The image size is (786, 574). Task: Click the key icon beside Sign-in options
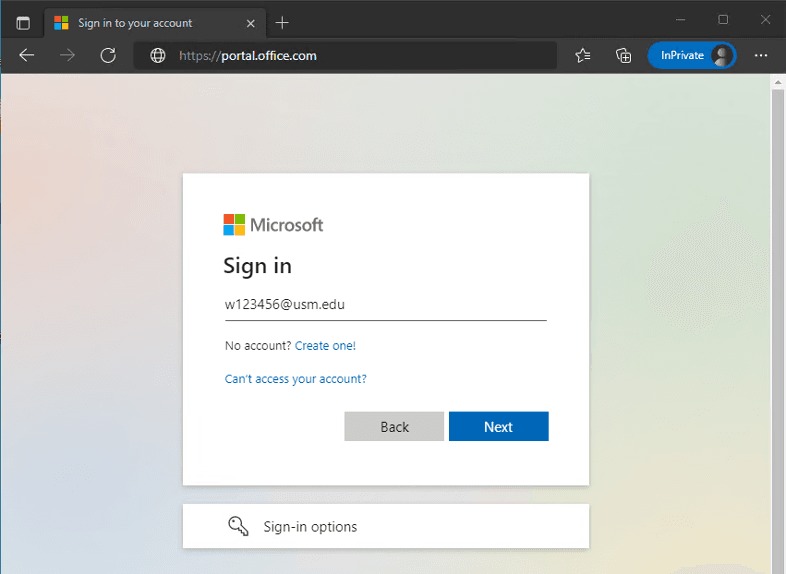238,526
